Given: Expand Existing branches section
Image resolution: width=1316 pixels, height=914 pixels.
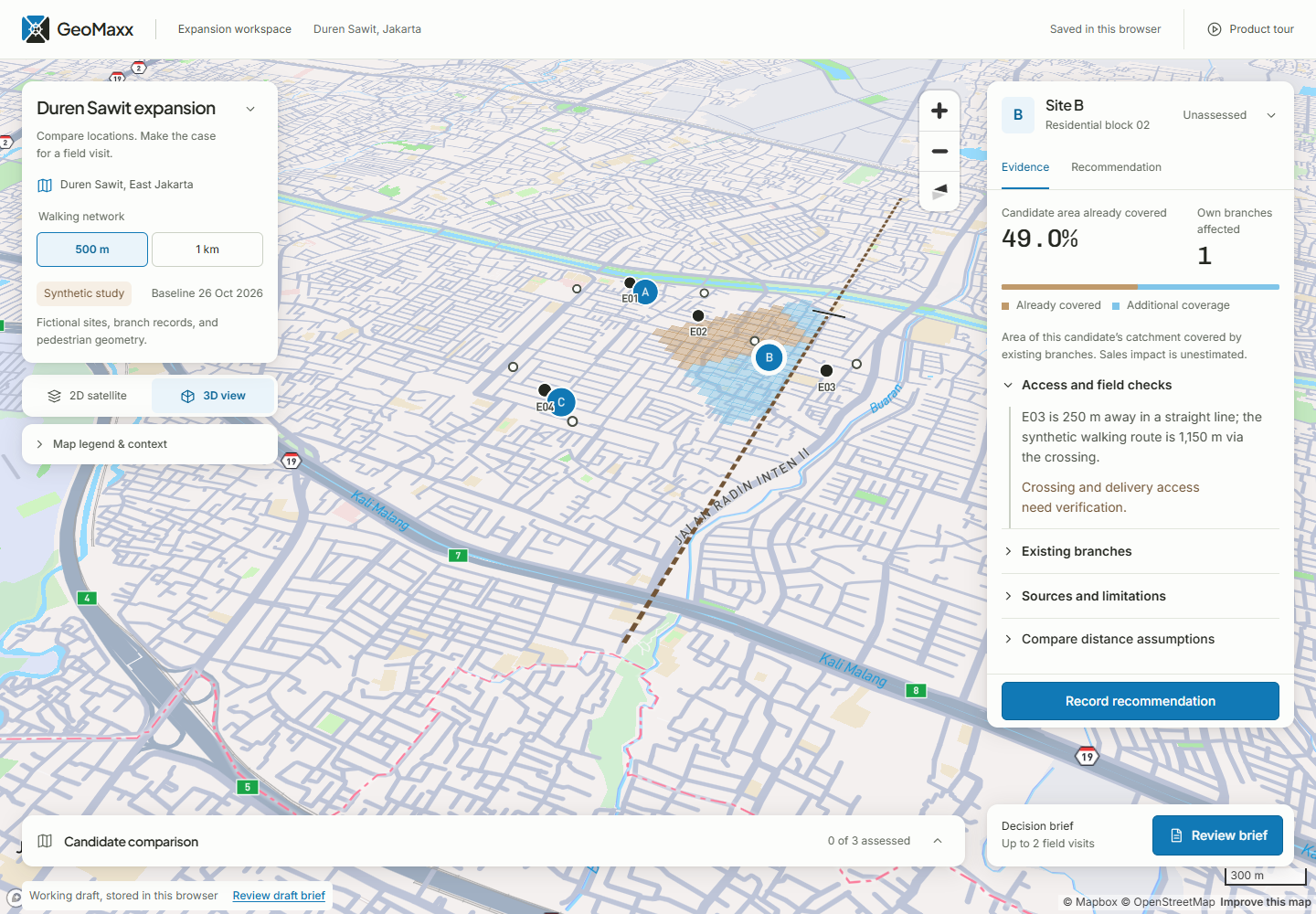Looking at the screenshot, I should 1141,551.
